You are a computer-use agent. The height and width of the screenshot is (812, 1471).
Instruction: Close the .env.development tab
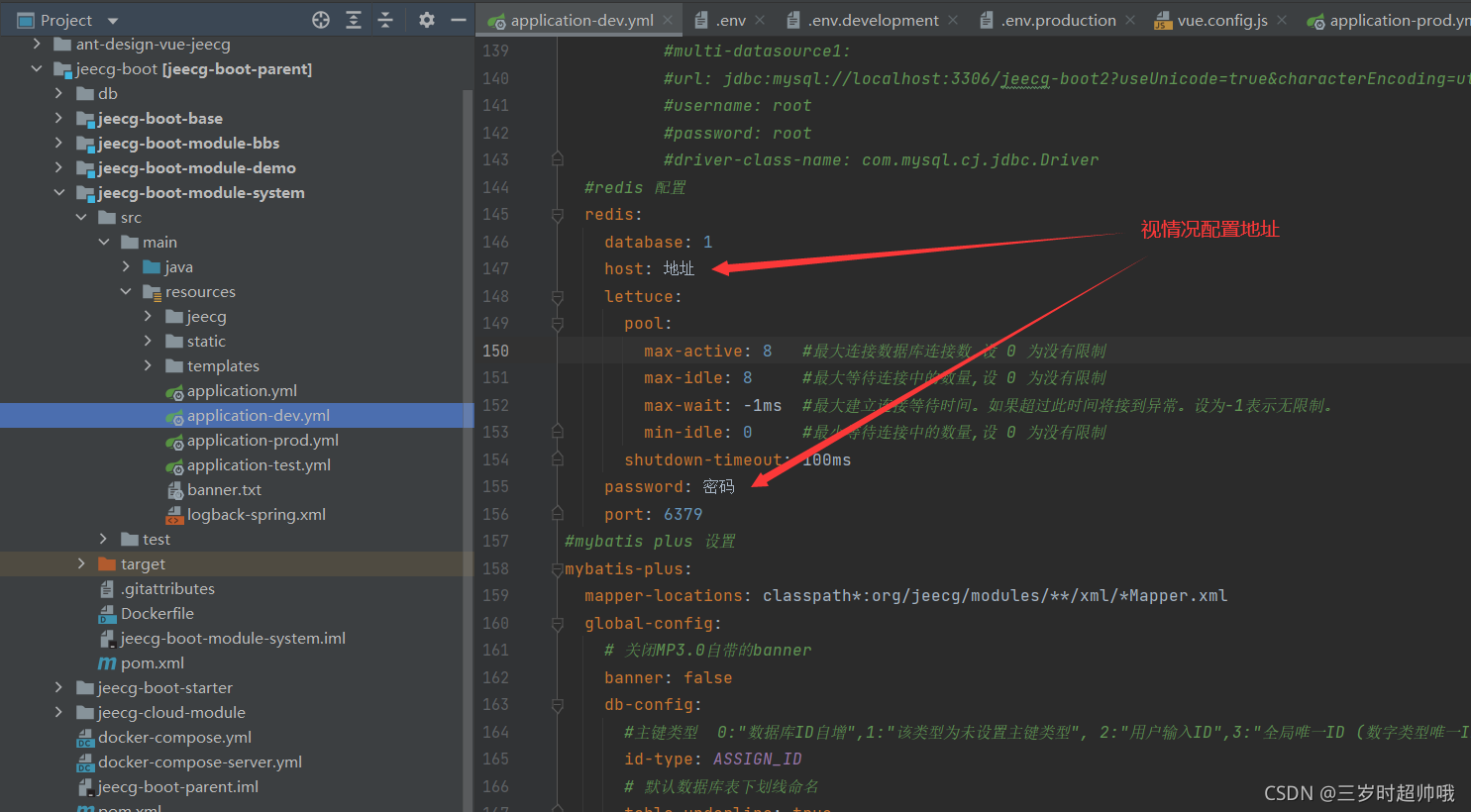pyautogui.click(x=953, y=20)
